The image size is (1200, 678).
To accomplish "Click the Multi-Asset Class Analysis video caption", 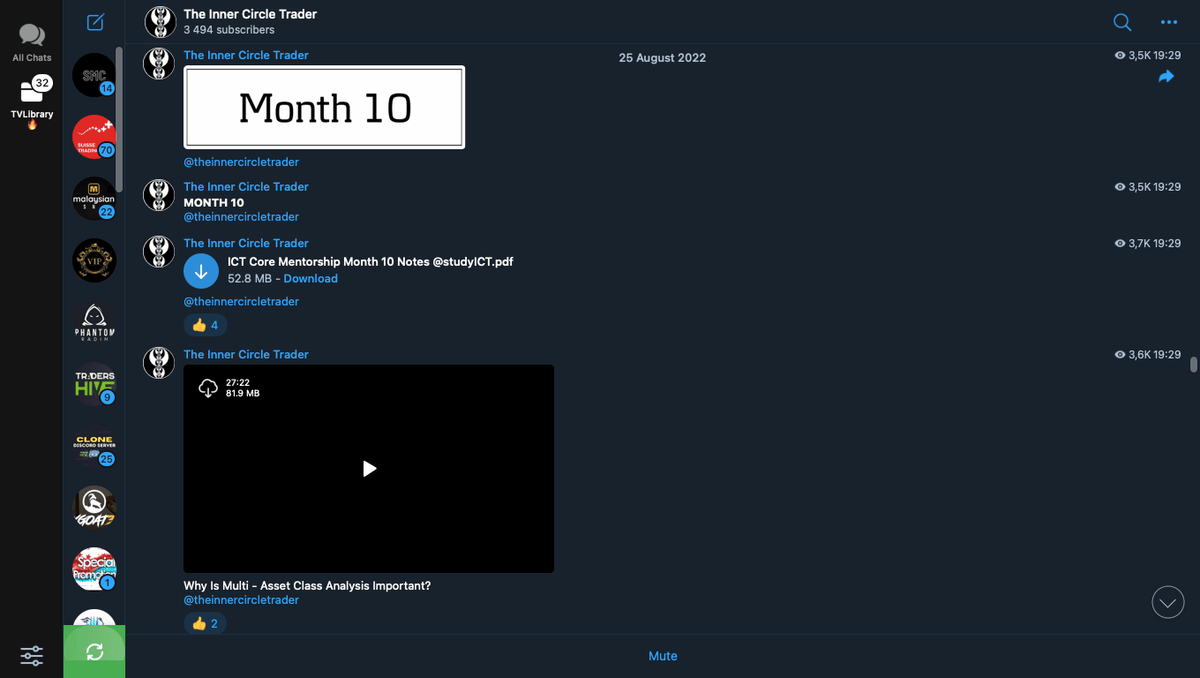I will (x=307, y=586).
